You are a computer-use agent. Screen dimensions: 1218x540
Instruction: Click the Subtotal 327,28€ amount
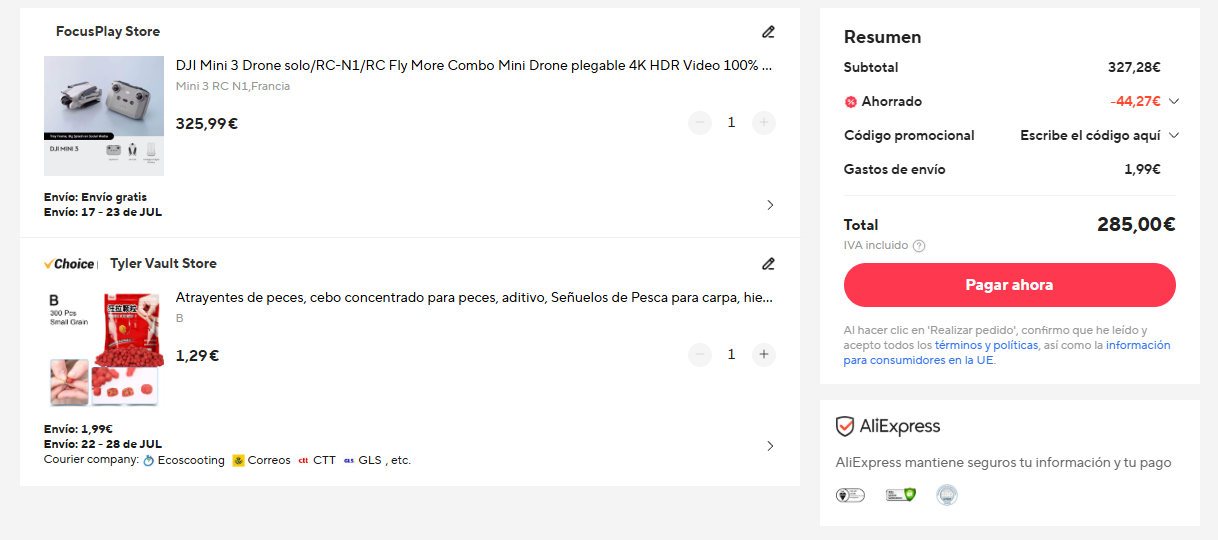coord(1134,67)
